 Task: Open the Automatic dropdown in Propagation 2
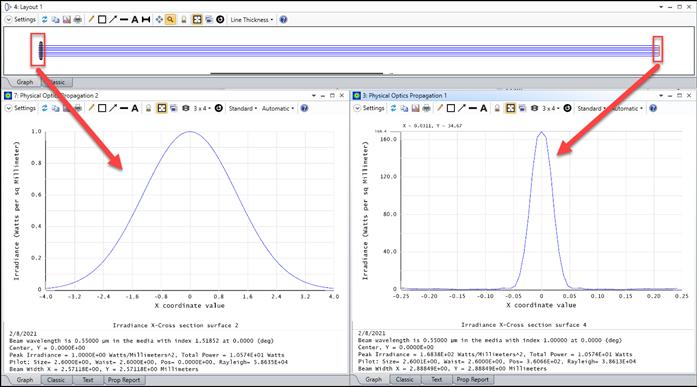tap(278, 108)
